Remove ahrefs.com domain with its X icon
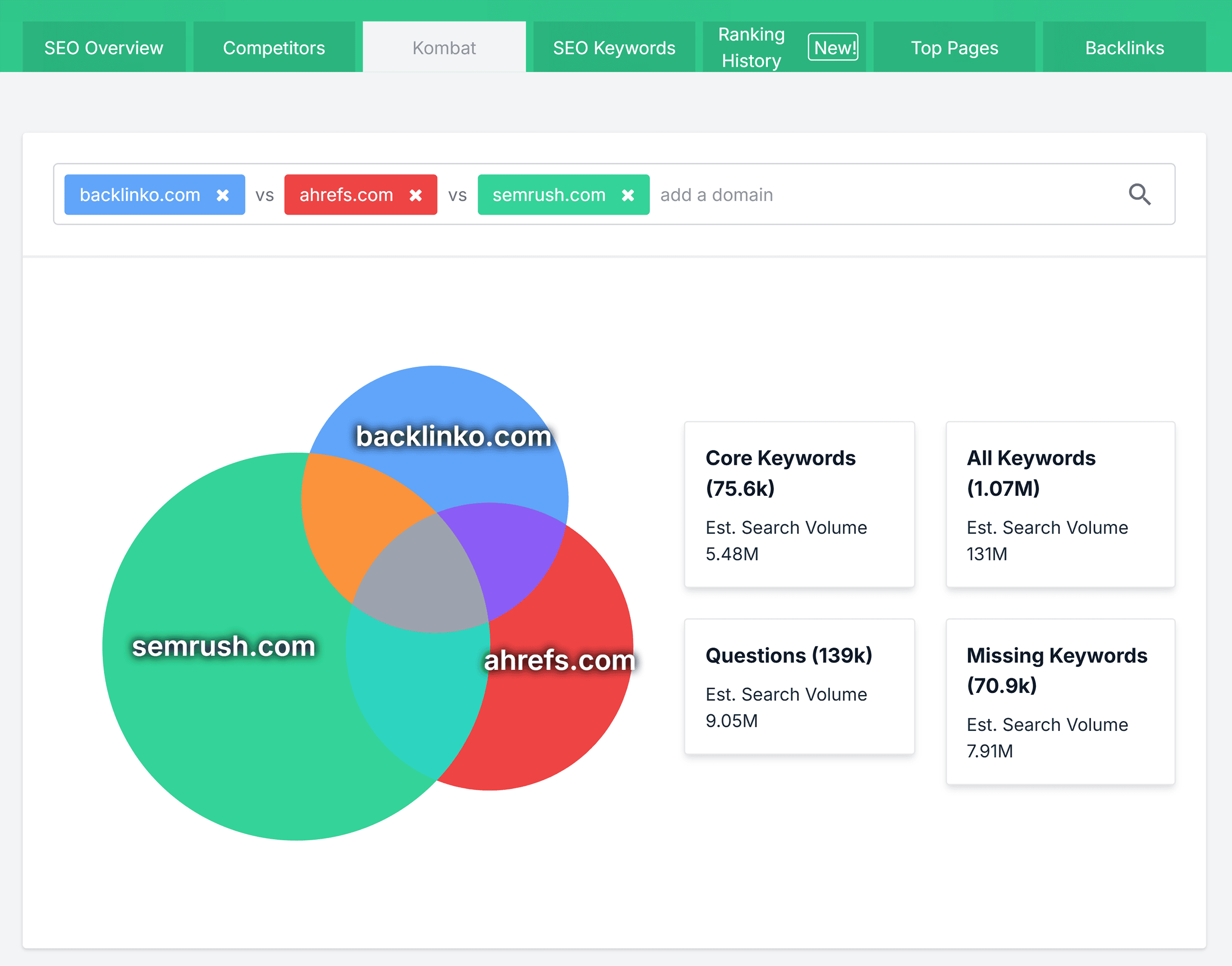Screen dimensions: 1232x966 click(415, 195)
